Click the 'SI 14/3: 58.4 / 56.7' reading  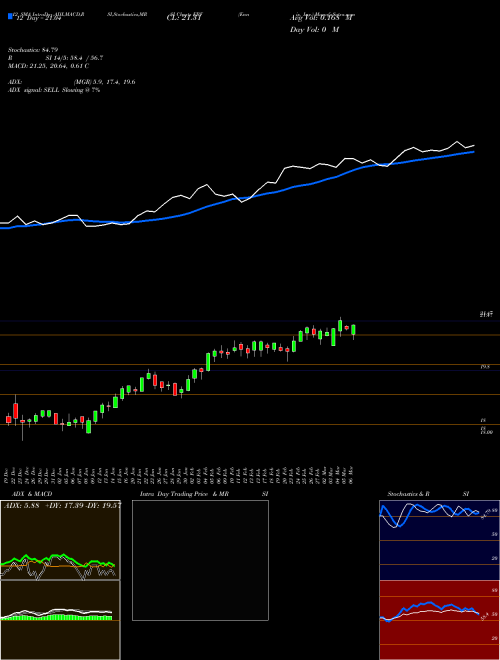[75, 58]
